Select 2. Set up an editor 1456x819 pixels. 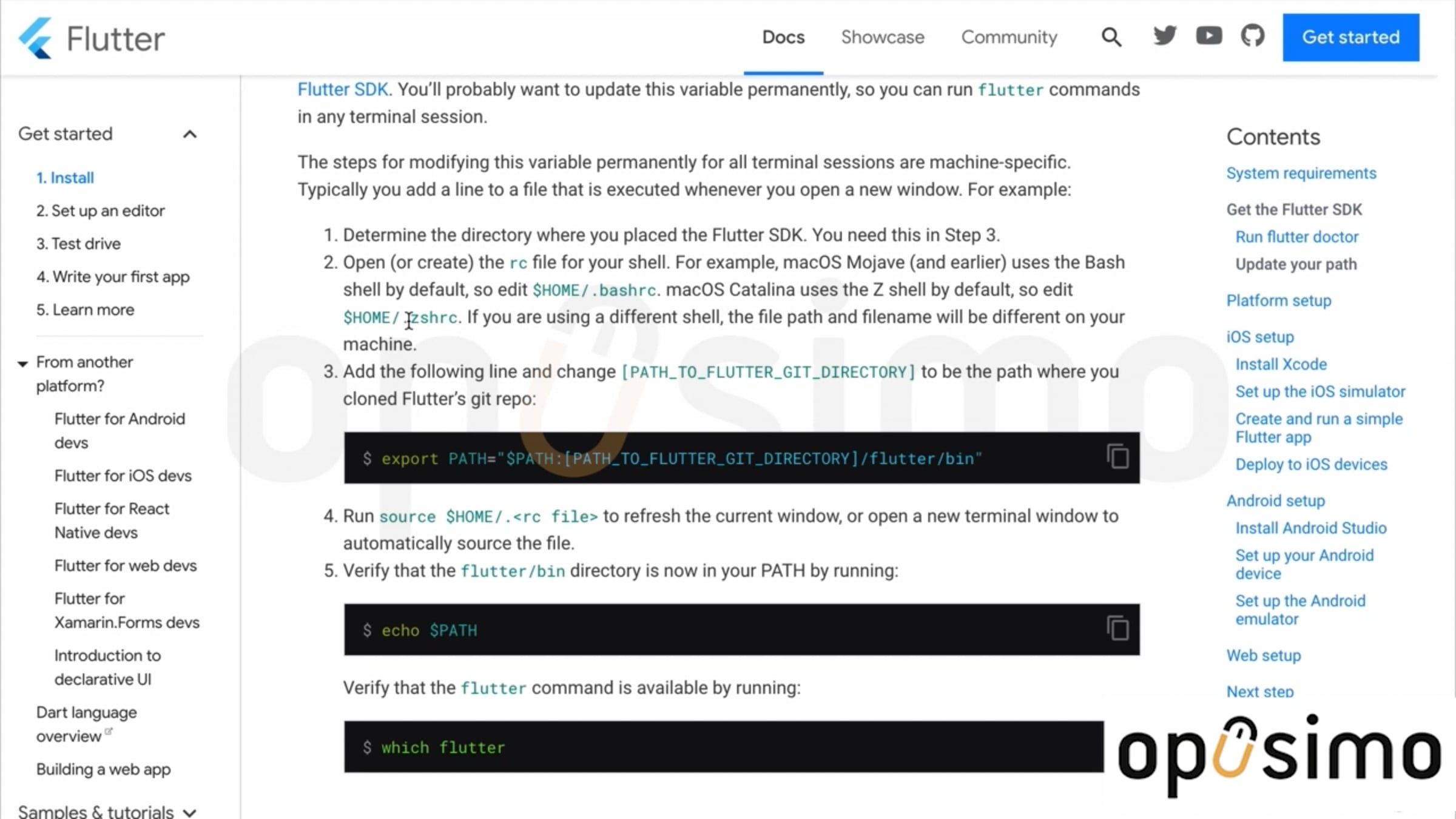(100, 211)
